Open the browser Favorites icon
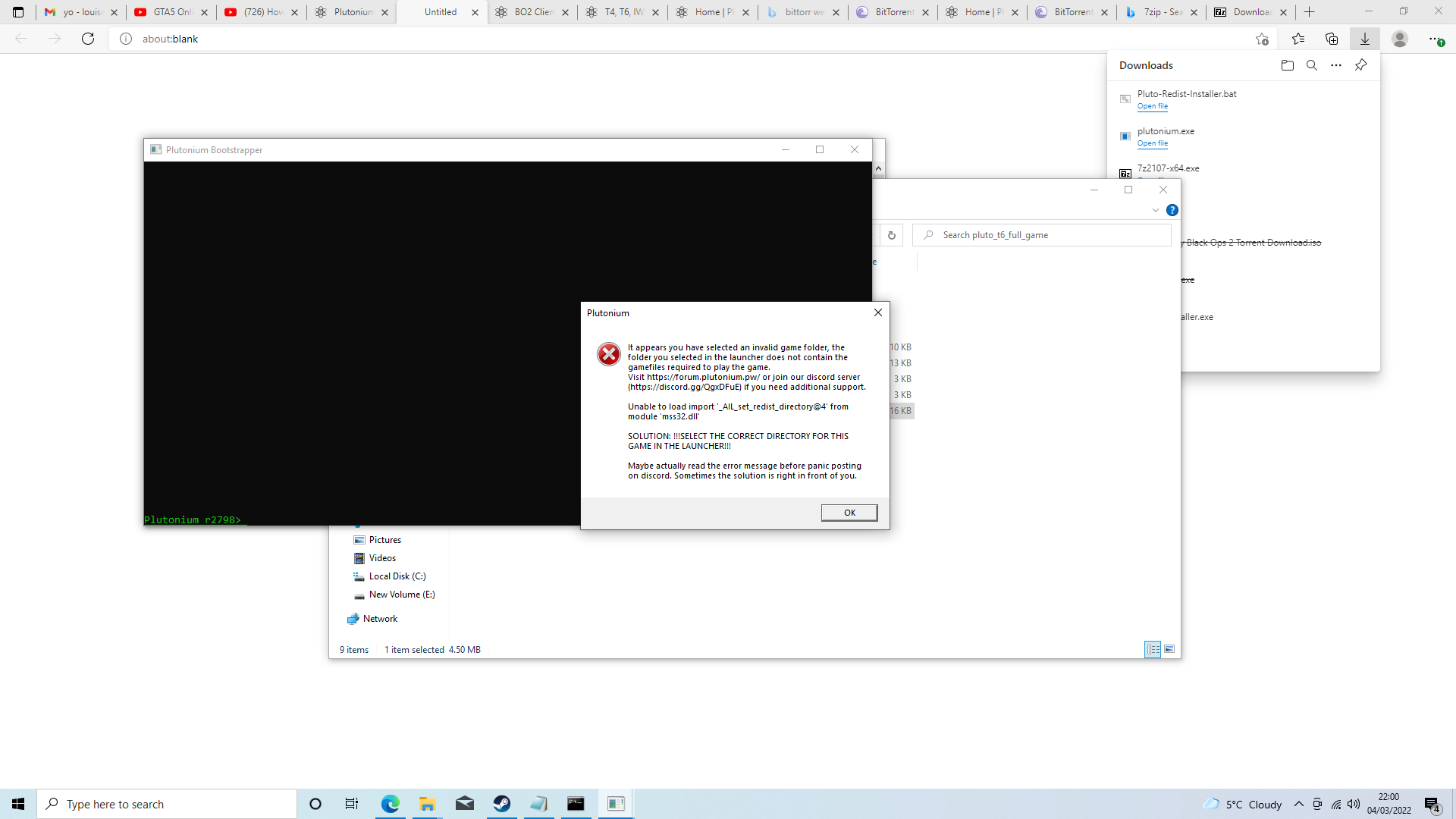 (1298, 39)
